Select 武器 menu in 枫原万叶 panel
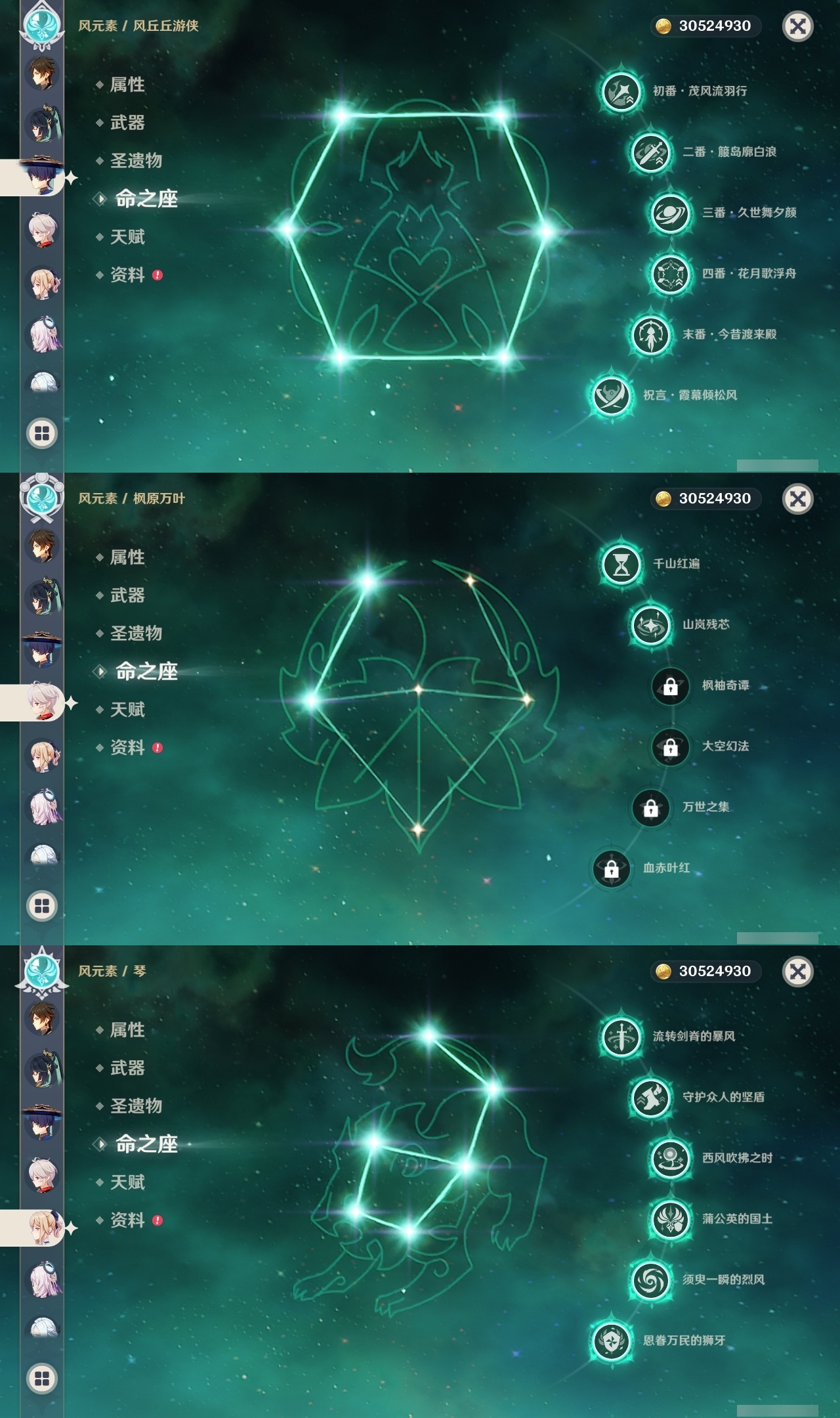This screenshot has height=1418, width=840. pos(127,595)
